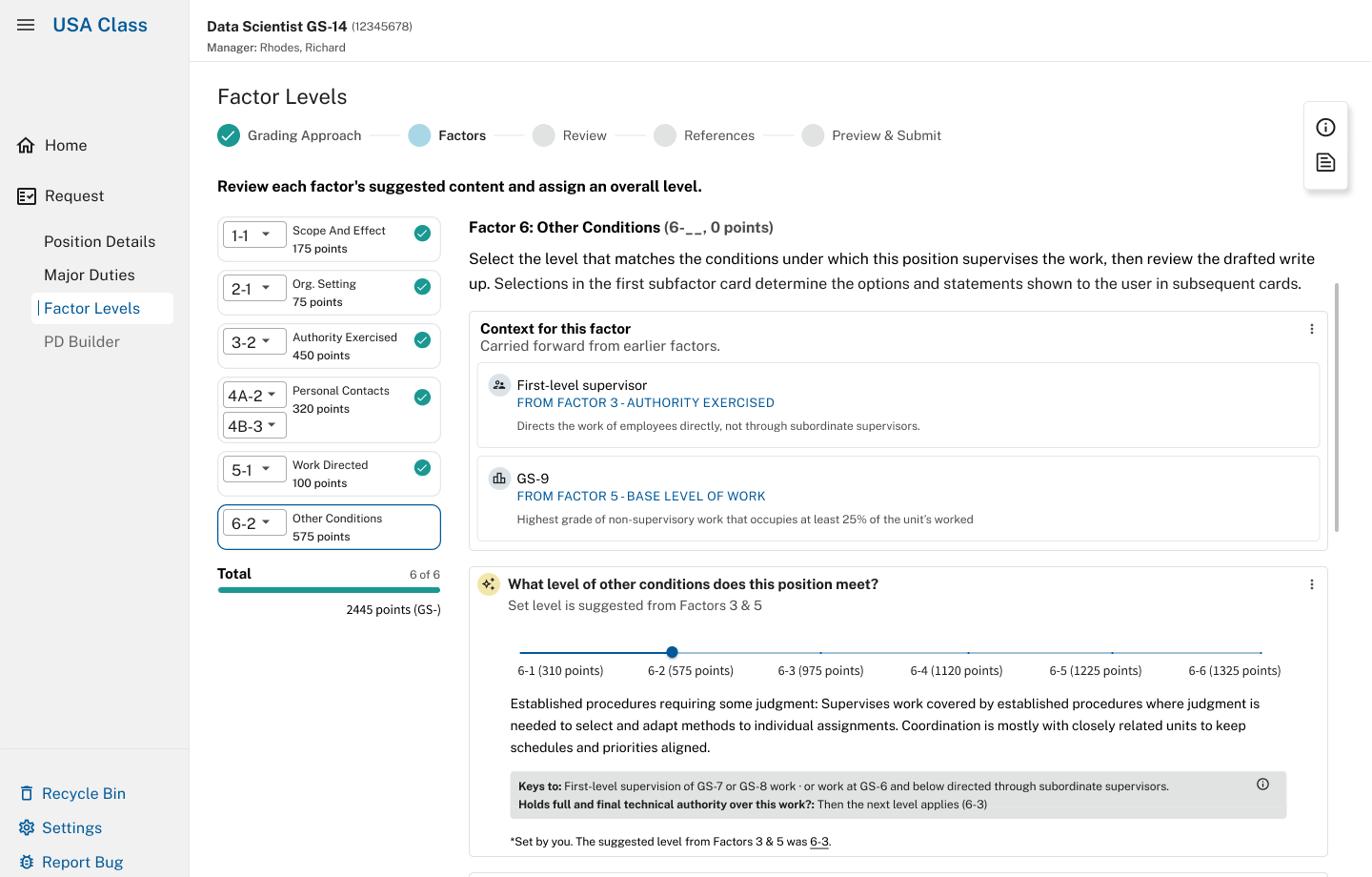This screenshot has height=877, width=1372.
Task: Click the First-level supervisor people icon
Action: (x=499, y=385)
